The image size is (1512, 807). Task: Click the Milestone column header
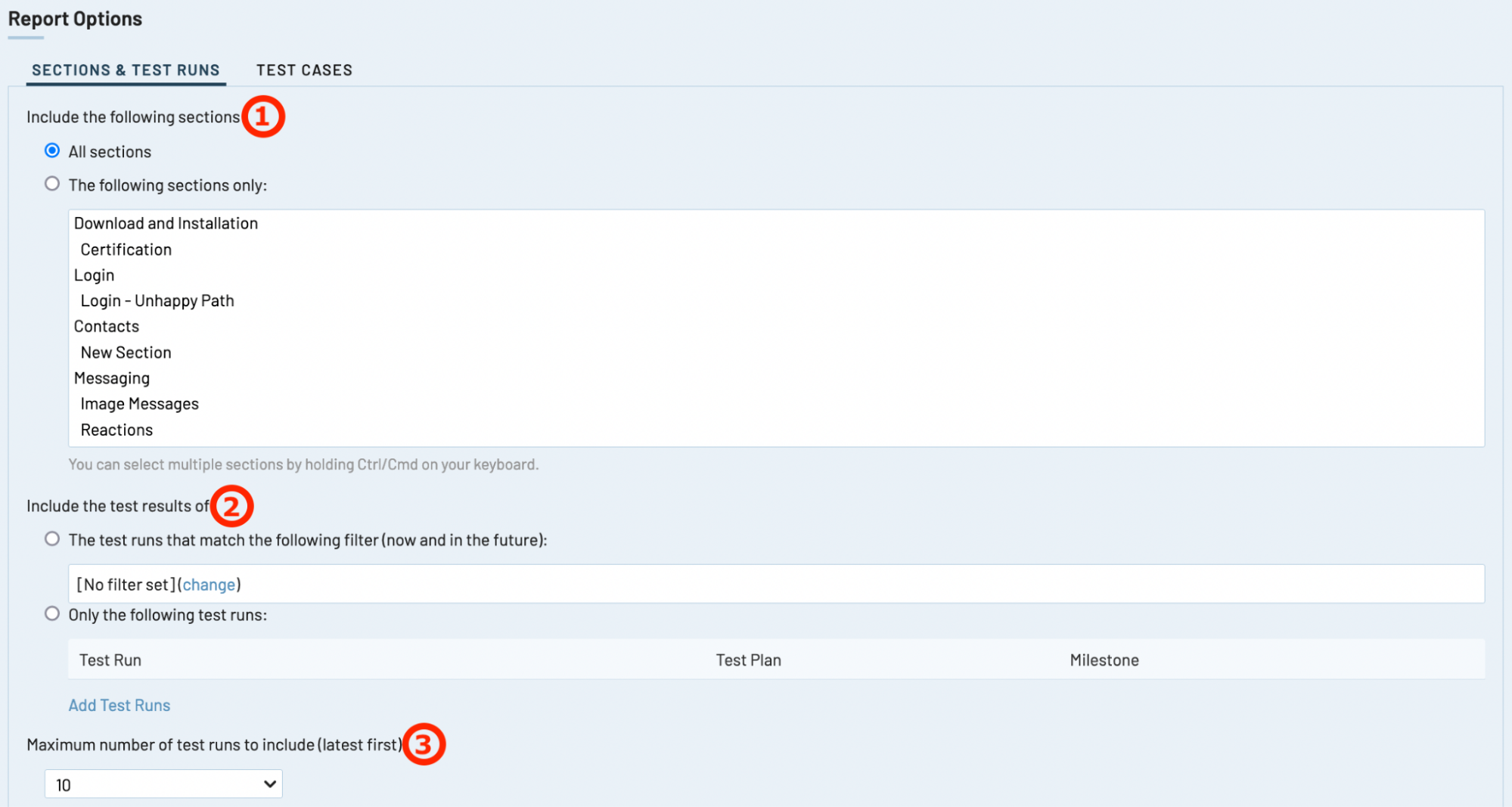[x=1104, y=660]
